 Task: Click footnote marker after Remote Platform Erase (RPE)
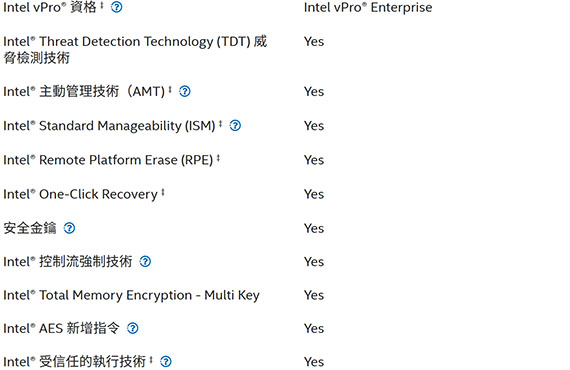point(218,158)
